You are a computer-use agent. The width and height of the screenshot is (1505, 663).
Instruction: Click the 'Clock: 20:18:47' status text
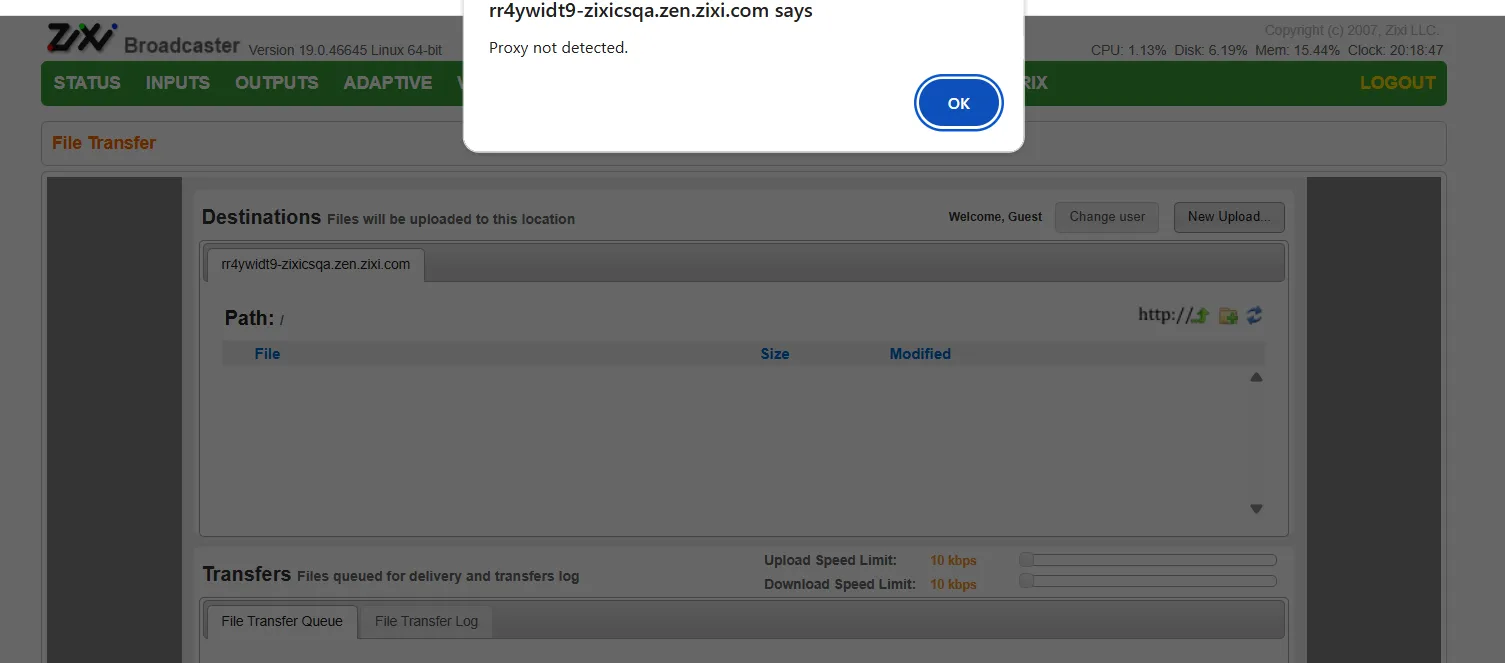point(1395,50)
